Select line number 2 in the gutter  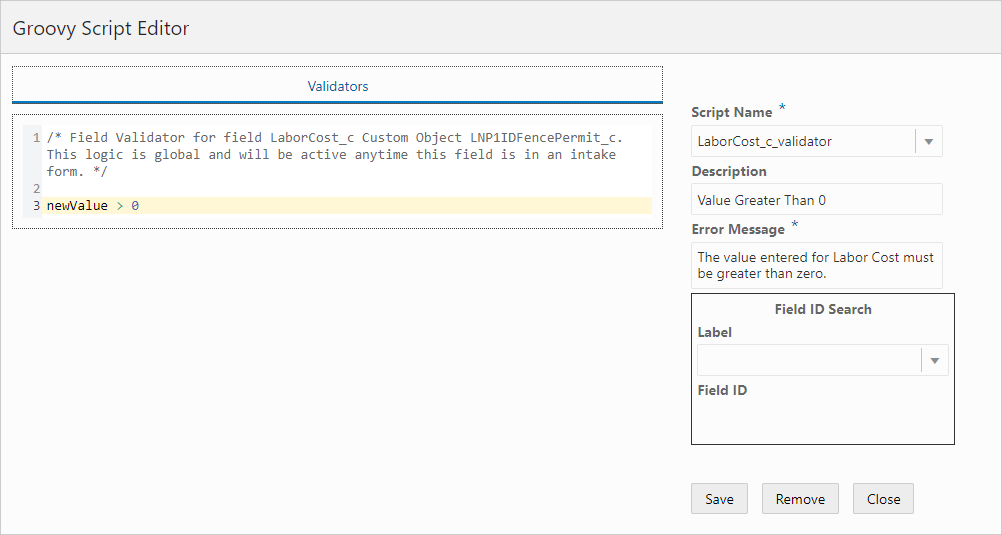(x=36, y=189)
